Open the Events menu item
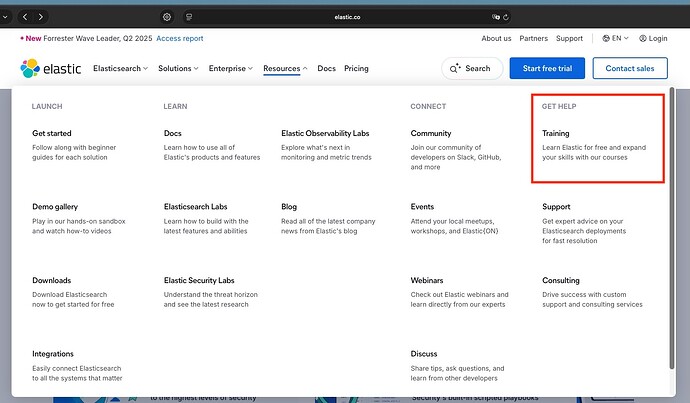This screenshot has width=690, height=403. (x=422, y=207)
